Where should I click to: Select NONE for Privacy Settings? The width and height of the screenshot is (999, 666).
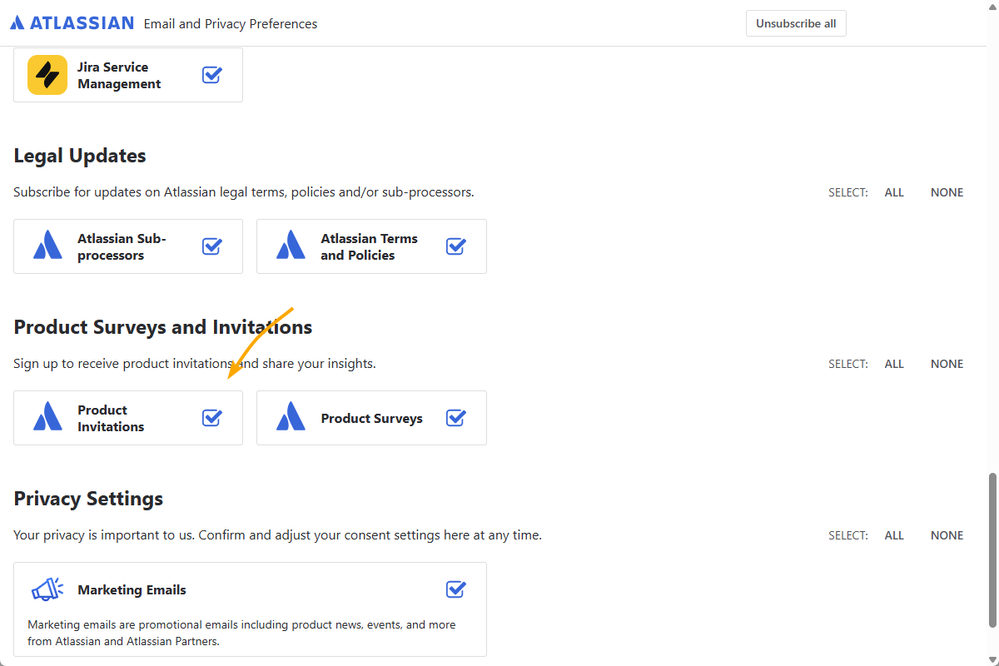[947, 535]
